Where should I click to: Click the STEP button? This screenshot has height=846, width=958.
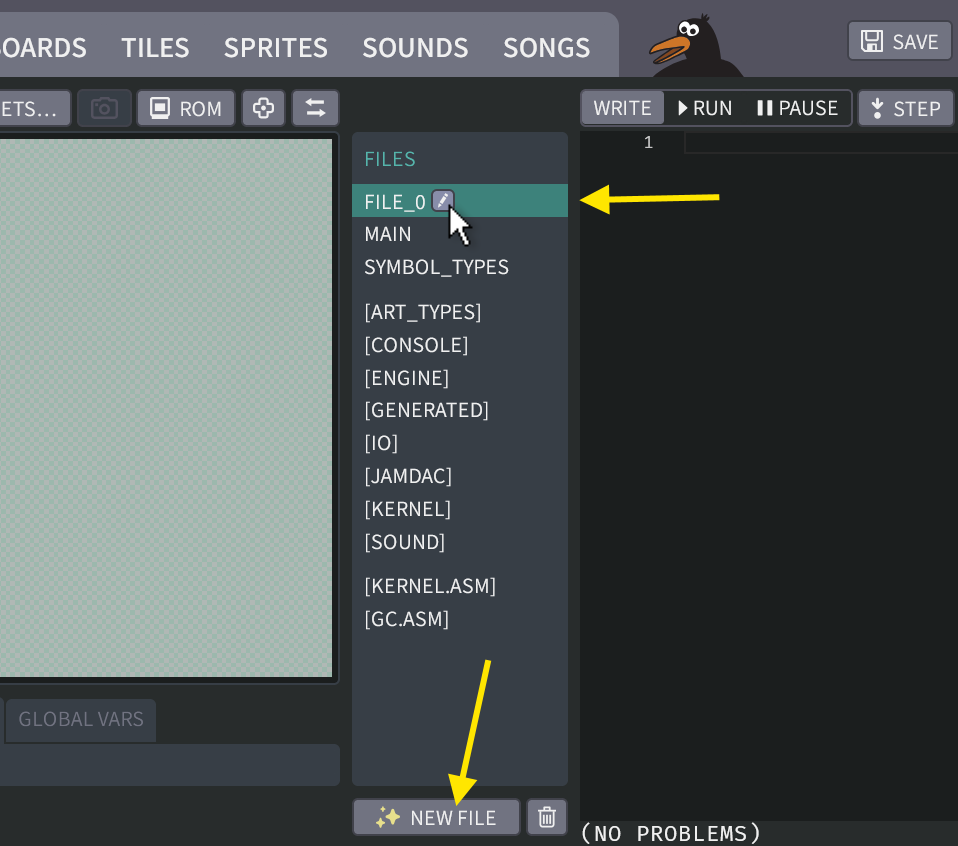click(905, 107)
